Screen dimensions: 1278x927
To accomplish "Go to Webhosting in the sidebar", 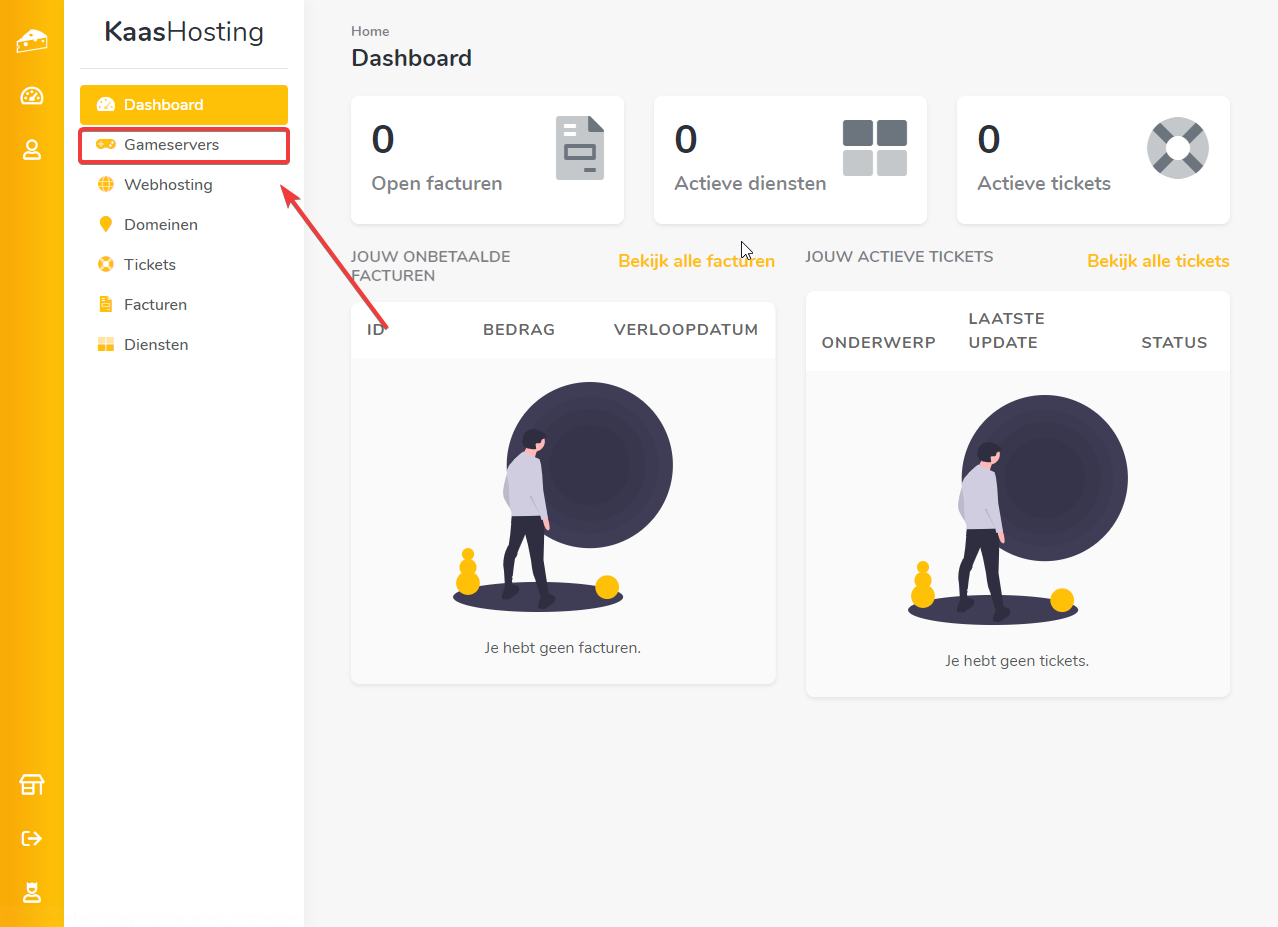I will (x=168, y=185).
